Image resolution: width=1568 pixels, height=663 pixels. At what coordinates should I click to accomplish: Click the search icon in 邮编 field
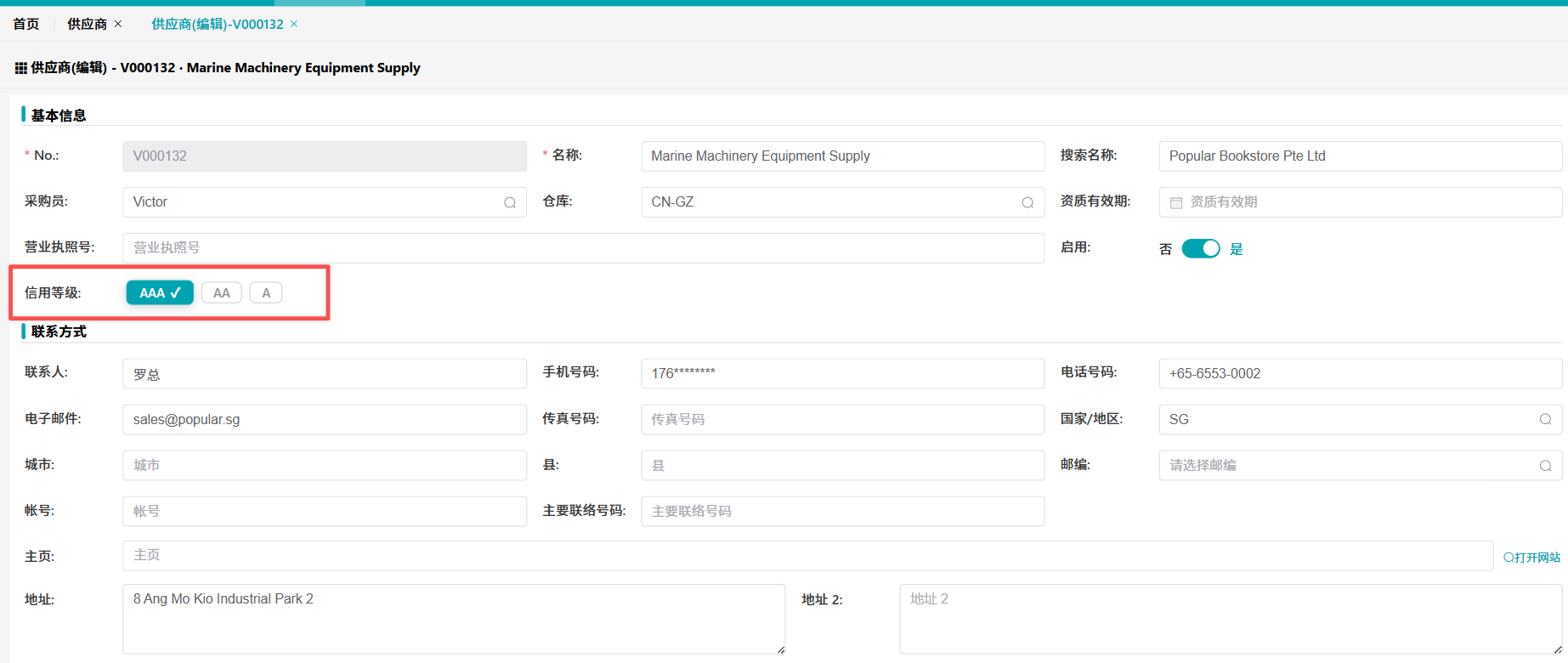(1545, 466)
